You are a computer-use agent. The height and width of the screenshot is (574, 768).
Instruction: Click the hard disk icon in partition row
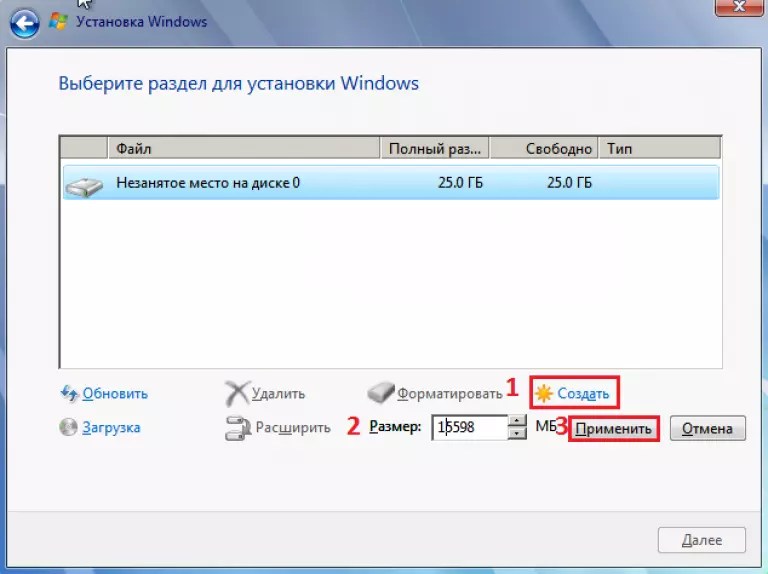point(84,187)
